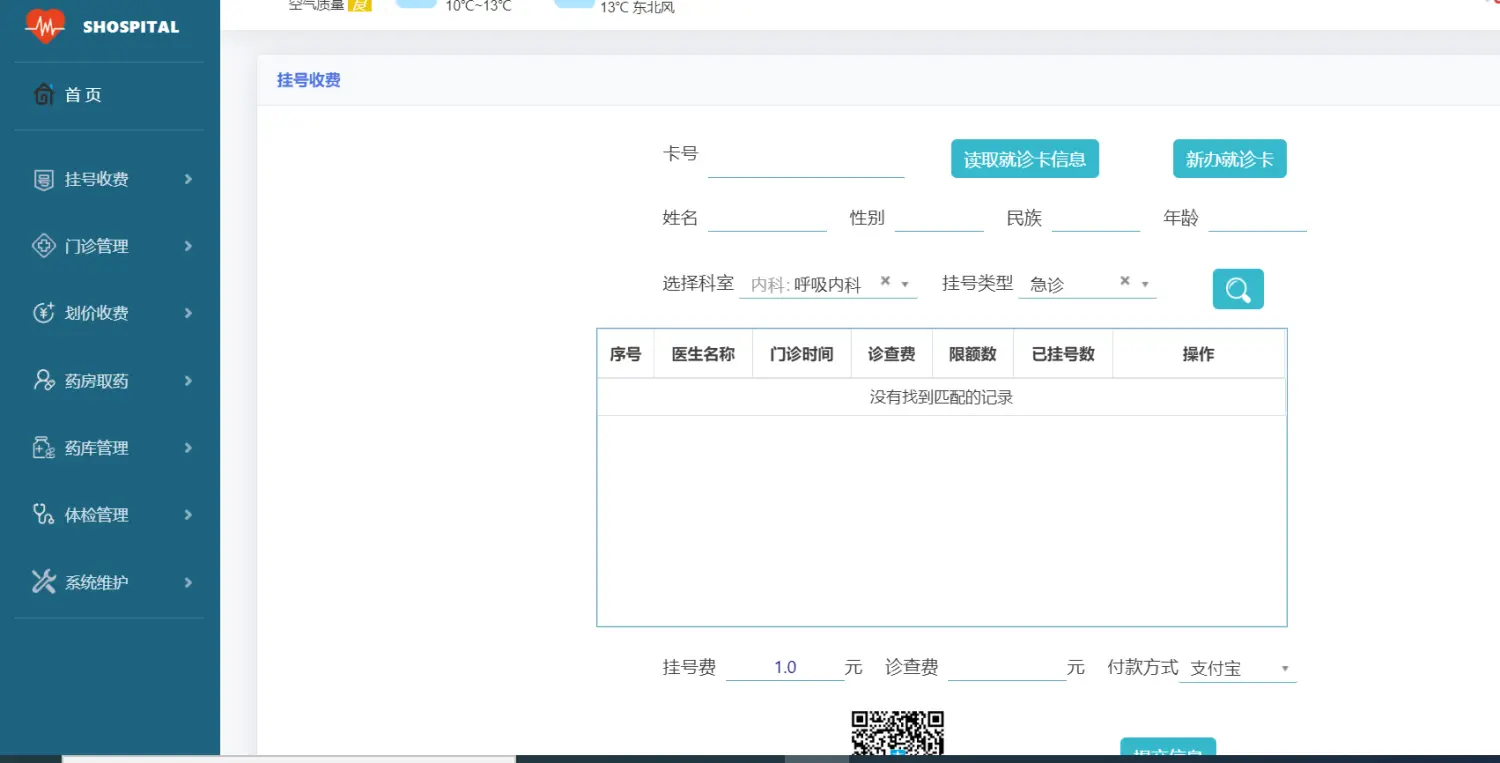Click the 民族 input field
The image size is (1500, 763).
pos(1096,217)
